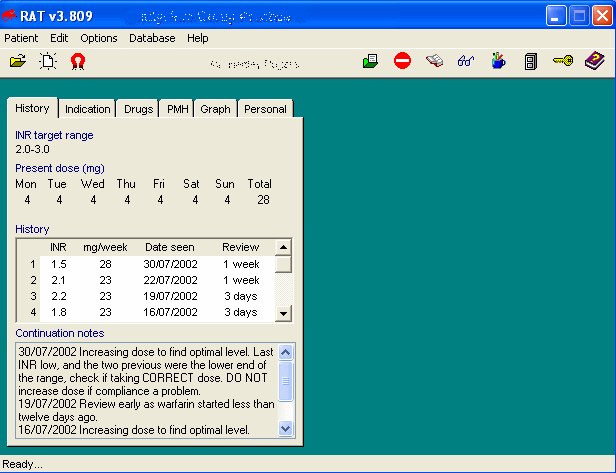
Task: Click History table scroll down arrow
Action: pos(283,314)
